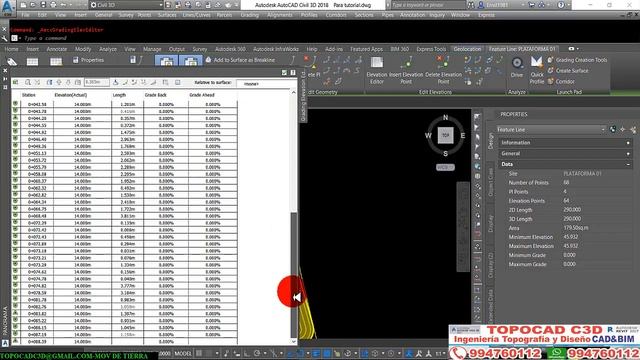This screenshot has height=360, width=640.
Task: Click the search keyword field in title bar
Action: point(427,5)
